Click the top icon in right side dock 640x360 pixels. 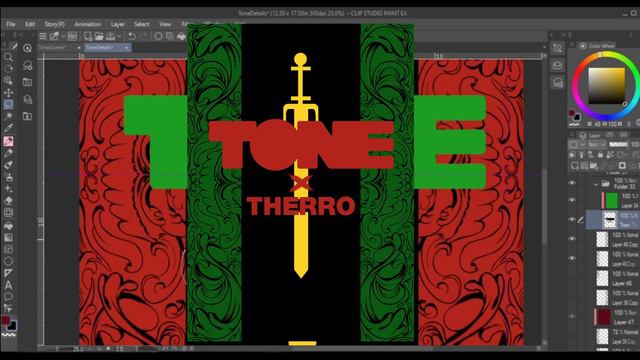[557, 49]
